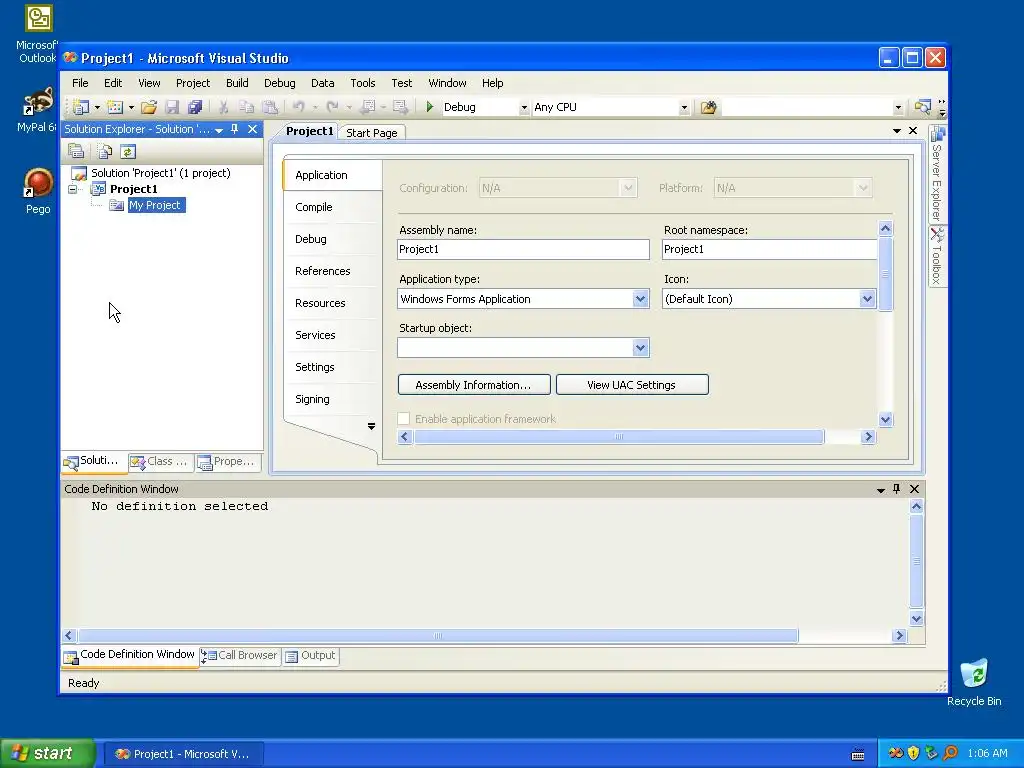Screen dimensions: 1024x768
Task: Open the Toolbox side tab
Action: 938,256
